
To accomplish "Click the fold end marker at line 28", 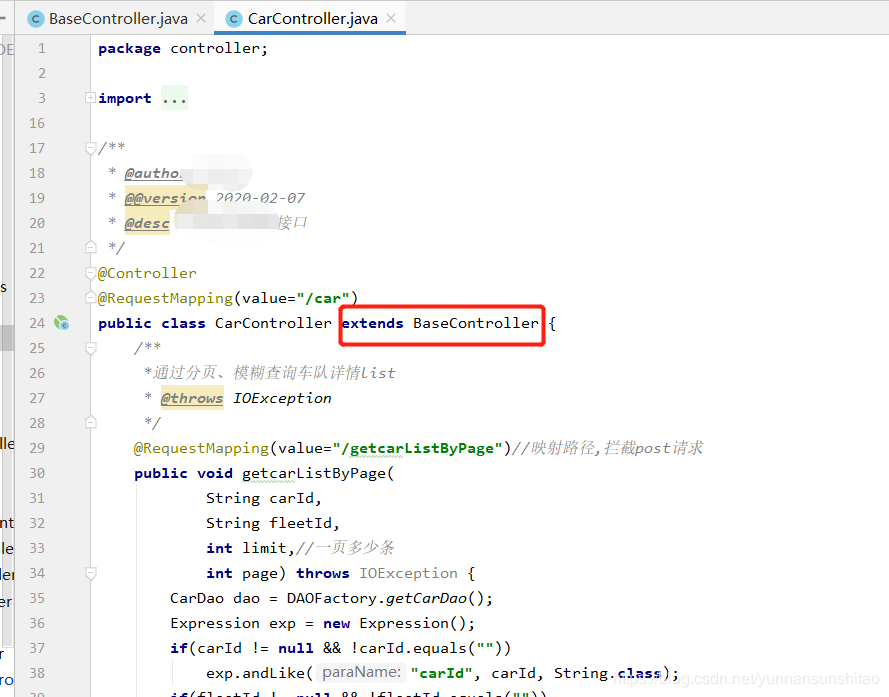I will 91,423.
